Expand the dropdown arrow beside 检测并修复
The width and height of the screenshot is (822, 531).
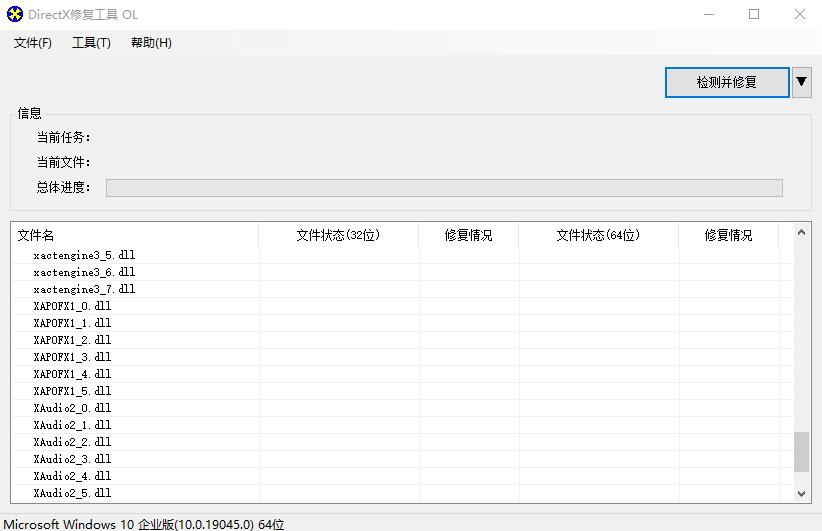click(x=802, y=82)
